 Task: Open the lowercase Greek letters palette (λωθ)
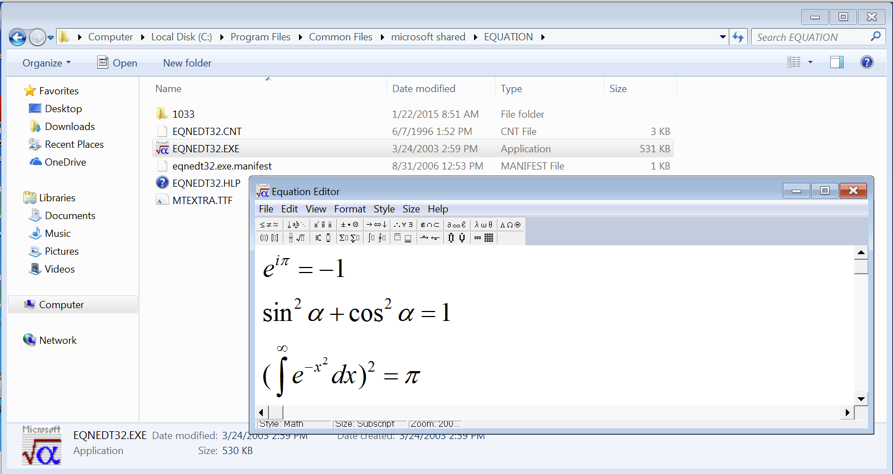pos(484,224)
